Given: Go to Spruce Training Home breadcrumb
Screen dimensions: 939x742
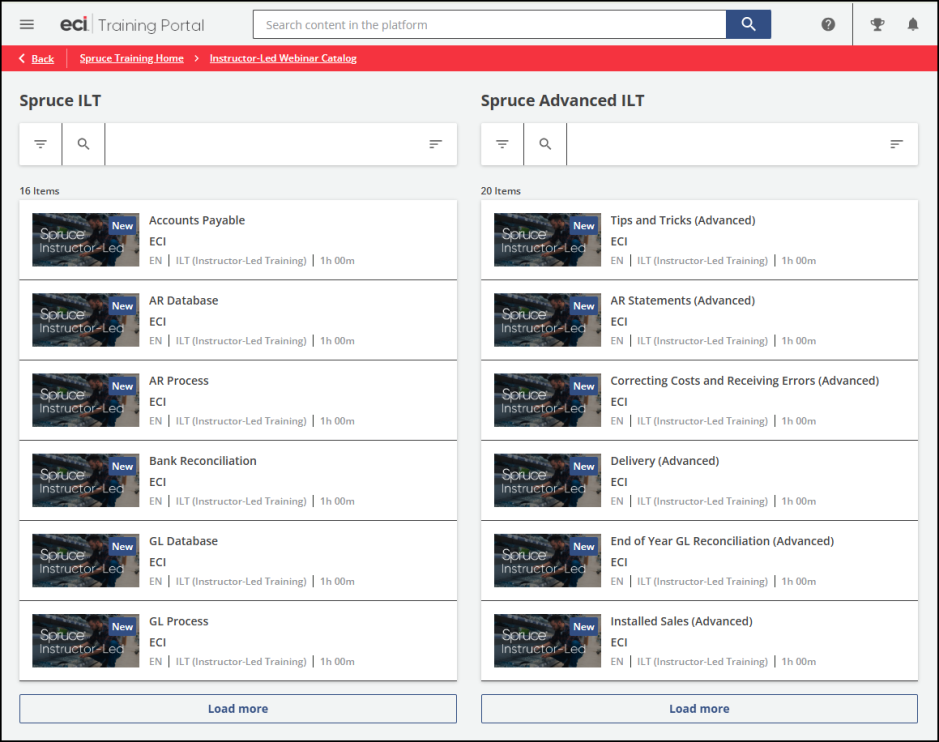Looking at the screenshot, I should point(131,58).
